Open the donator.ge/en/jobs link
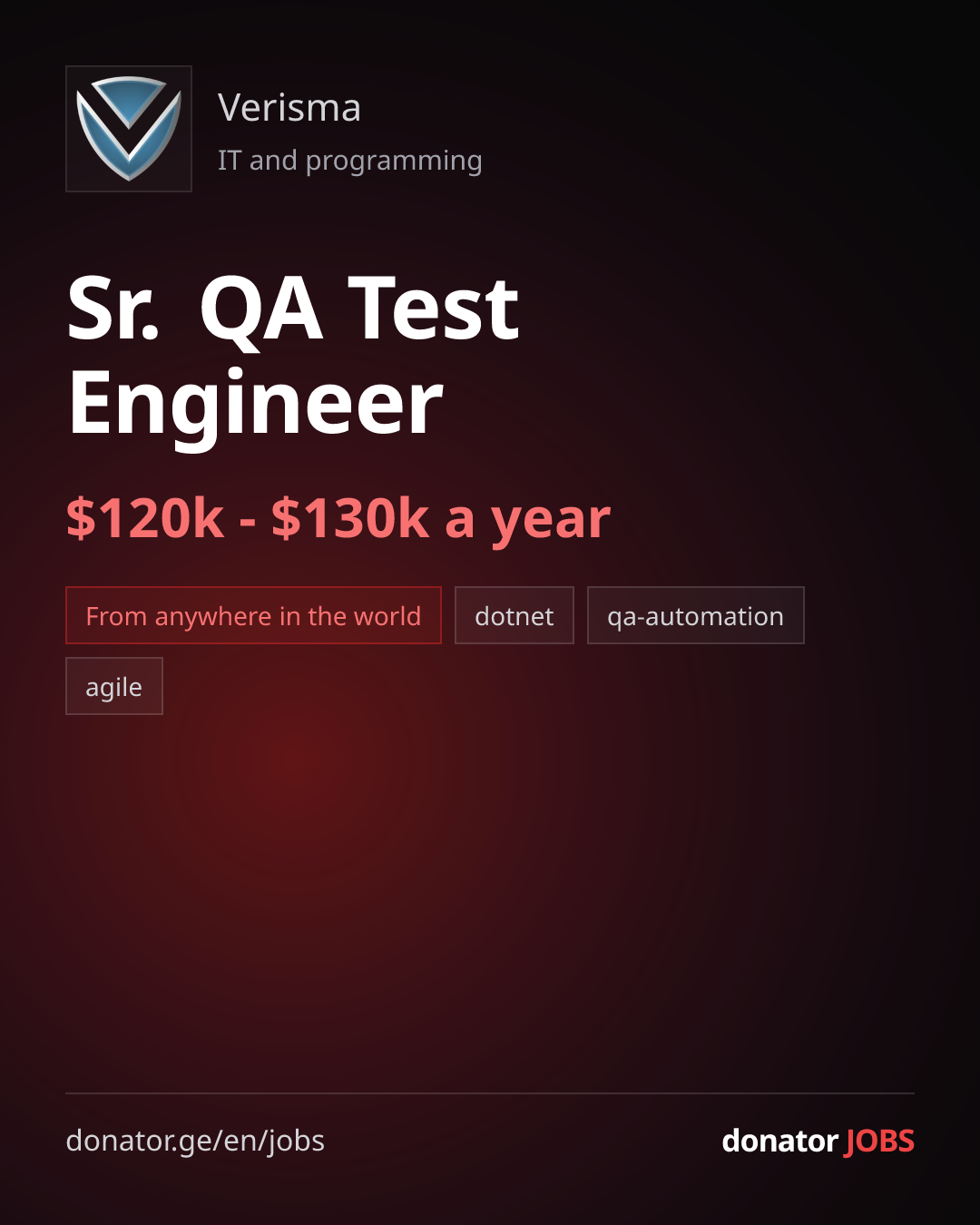This screenshot has height=1225, width=980. click(195, 1141)
